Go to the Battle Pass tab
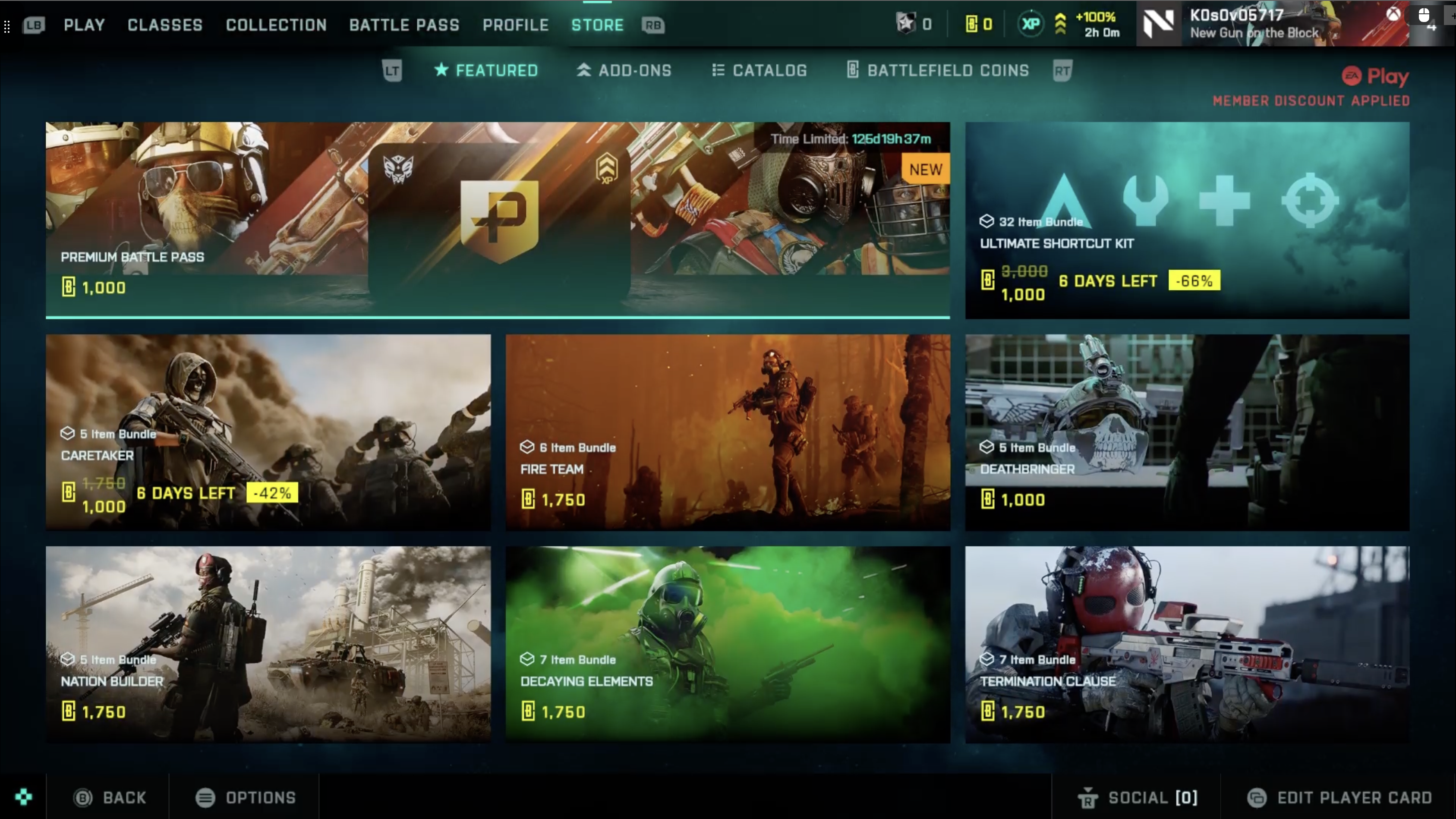 [404, 25]
